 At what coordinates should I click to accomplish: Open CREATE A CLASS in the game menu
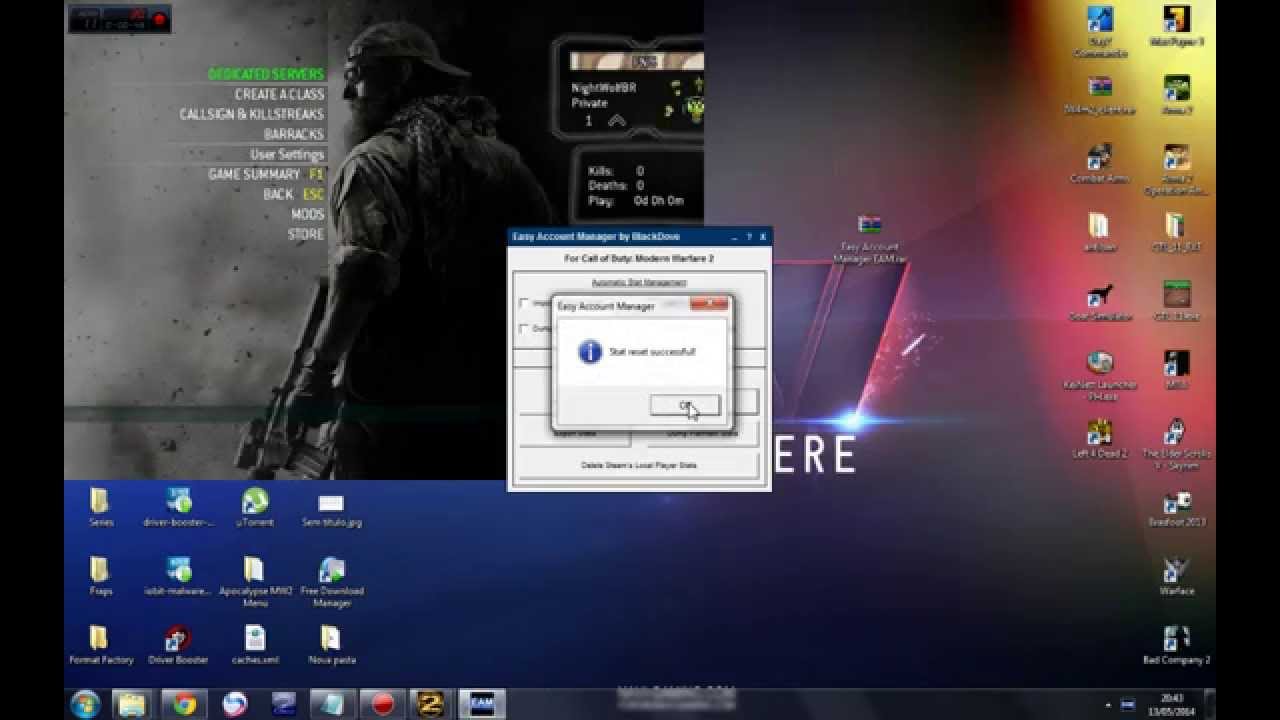click(280, 94)
